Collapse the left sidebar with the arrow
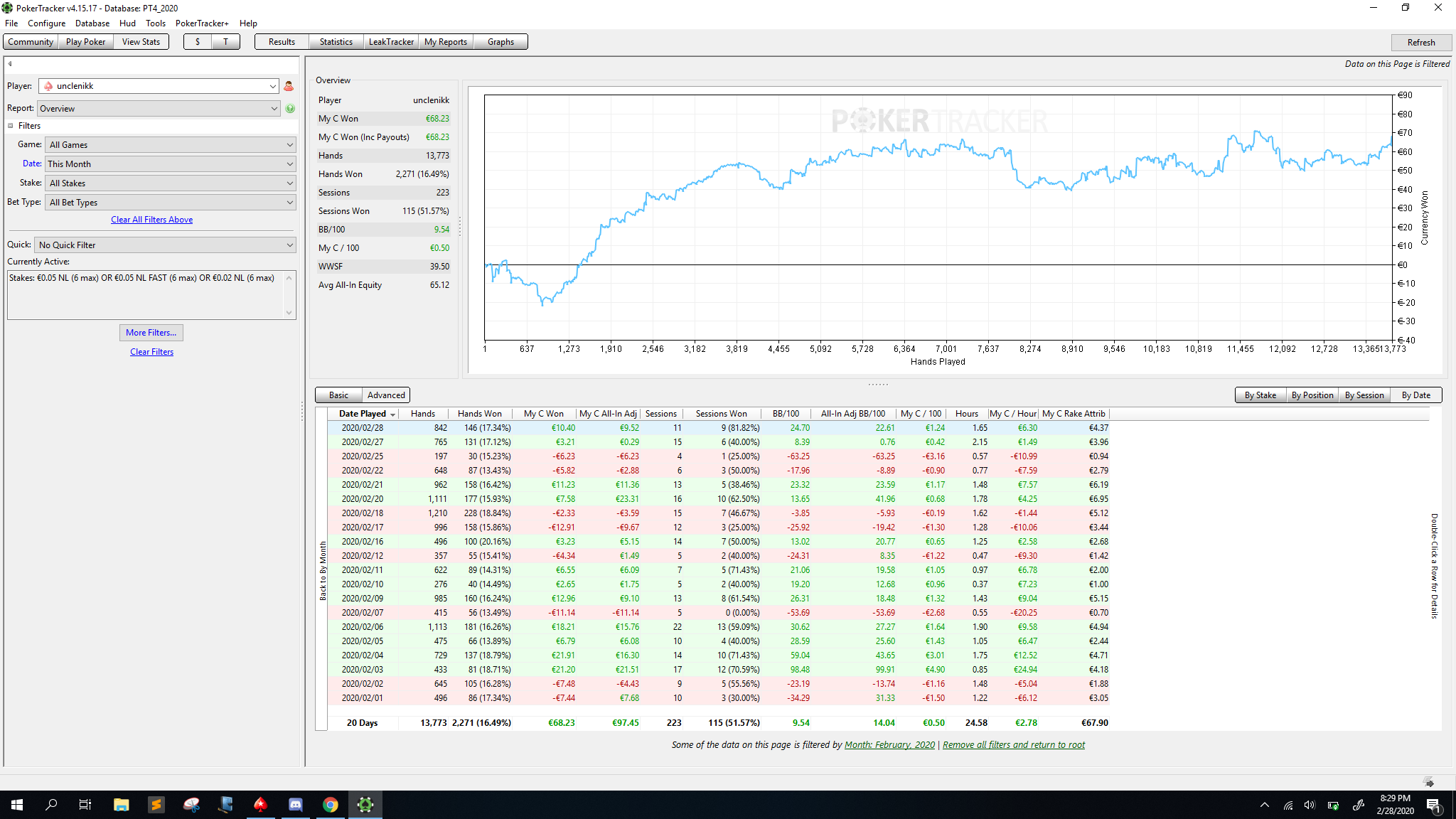The image size is (1456, 819). (x=10, y=64)
